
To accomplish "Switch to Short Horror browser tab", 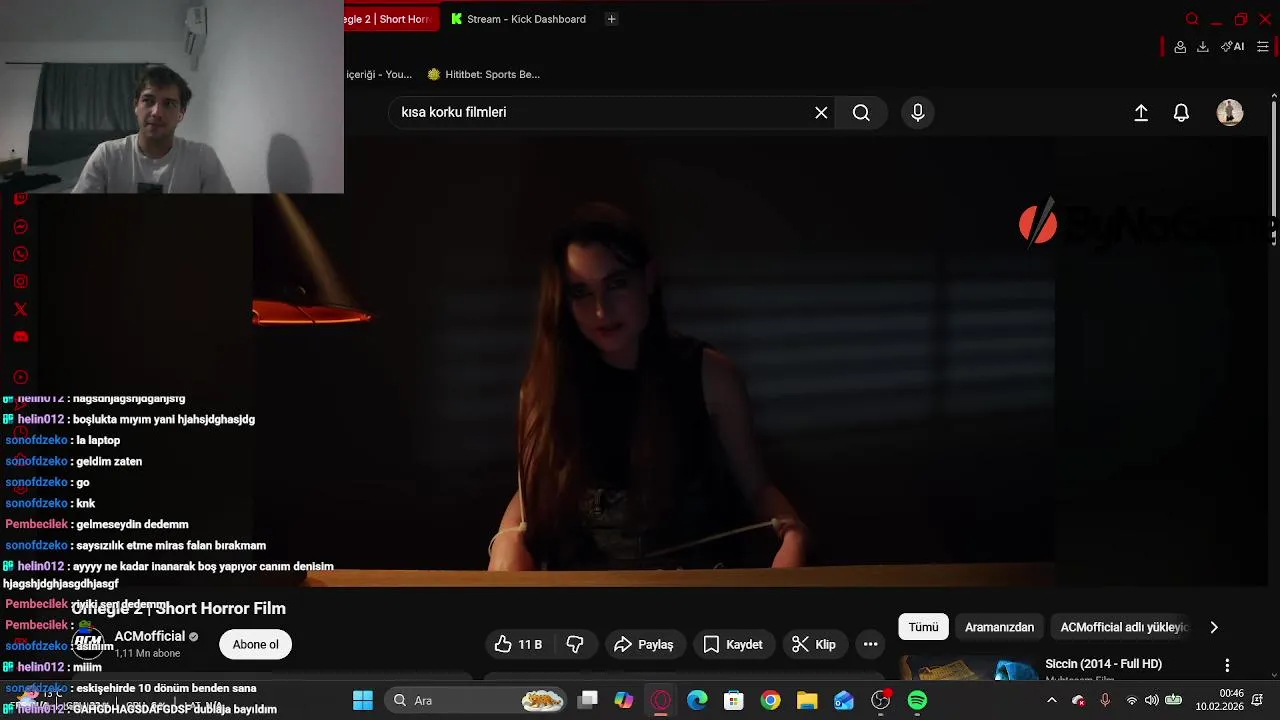I will (391, 19).
